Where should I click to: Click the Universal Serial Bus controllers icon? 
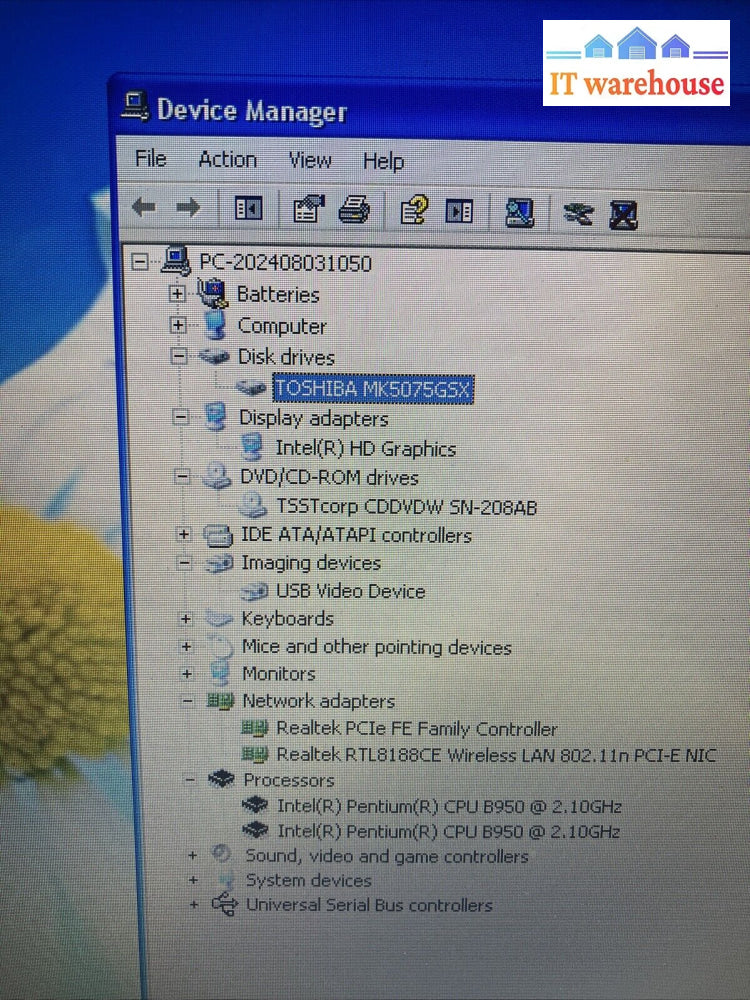click(x=224, y=905)
